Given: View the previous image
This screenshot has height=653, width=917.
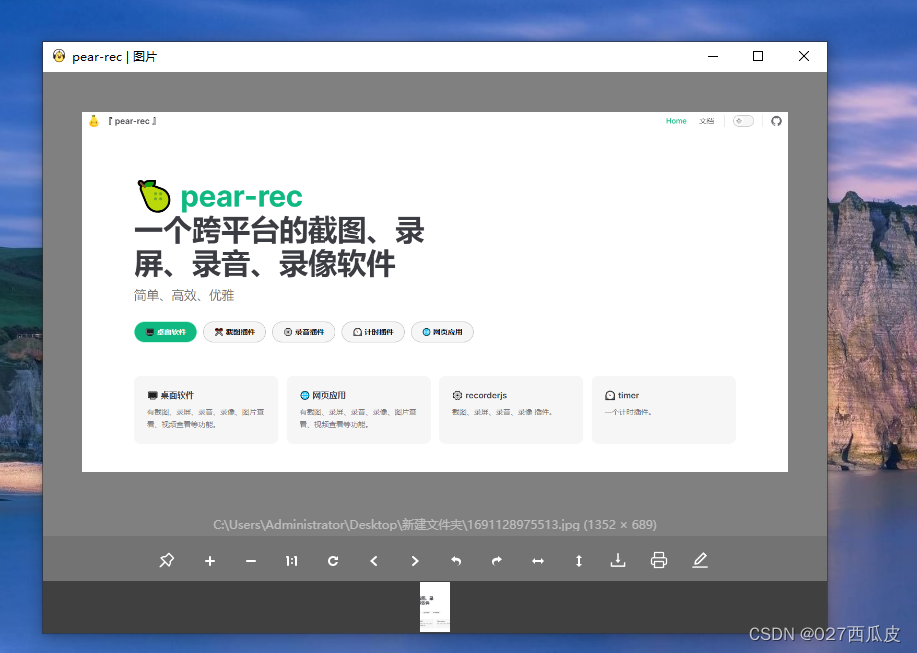Looking at the screenshot, I should click(x=374, y=560).
